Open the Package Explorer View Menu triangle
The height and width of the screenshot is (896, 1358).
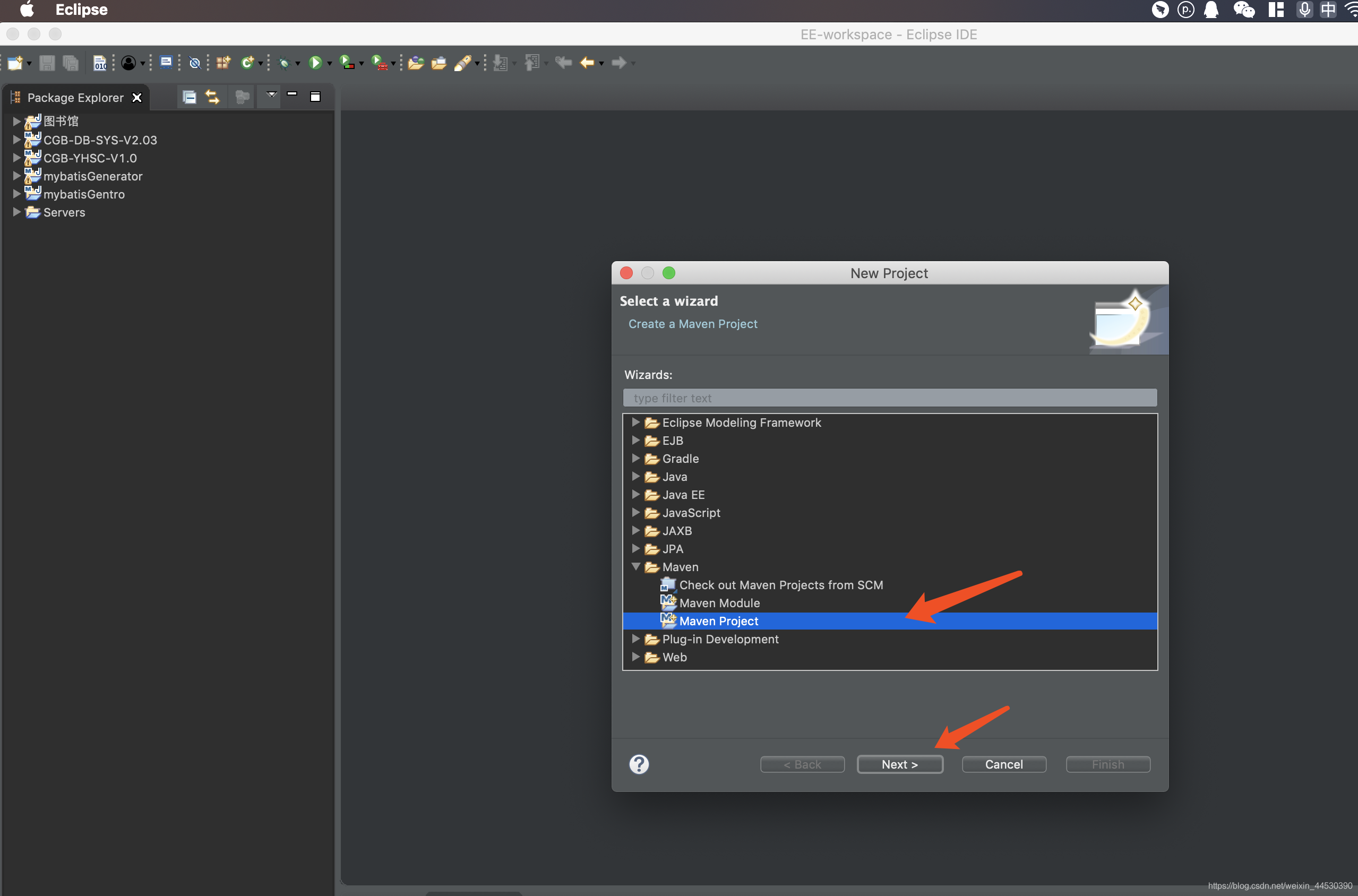(271, 95)
